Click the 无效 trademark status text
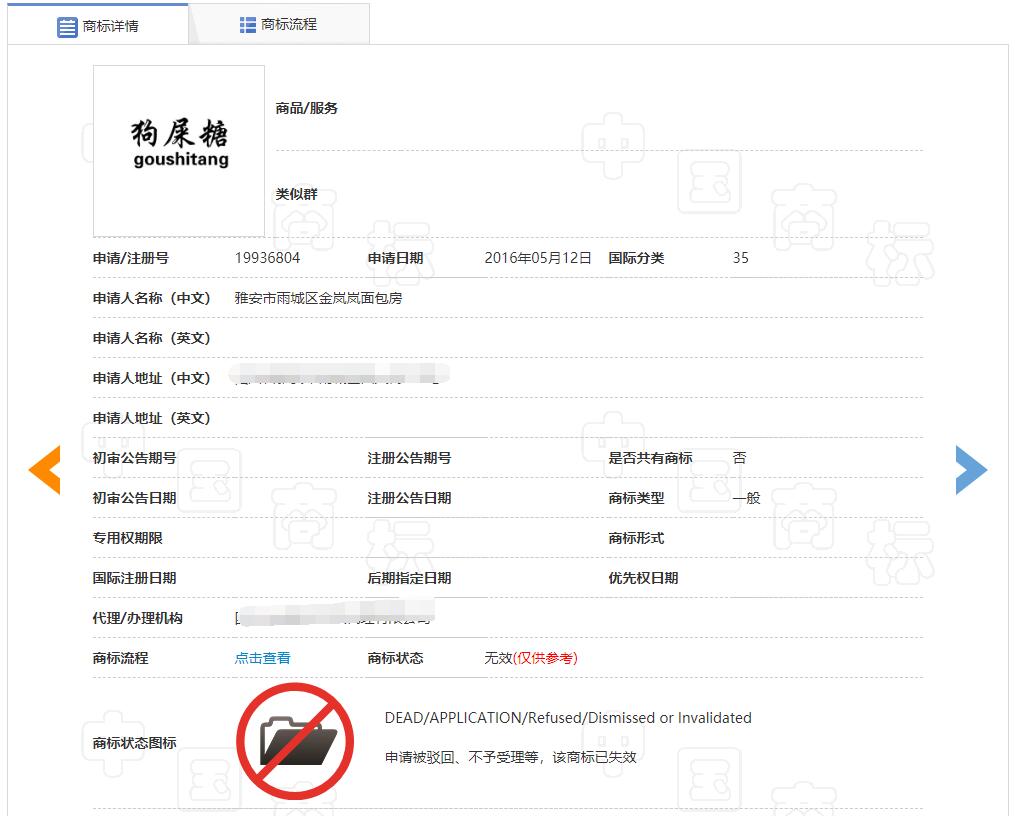Screen dimensions: 1015x816 498,658
